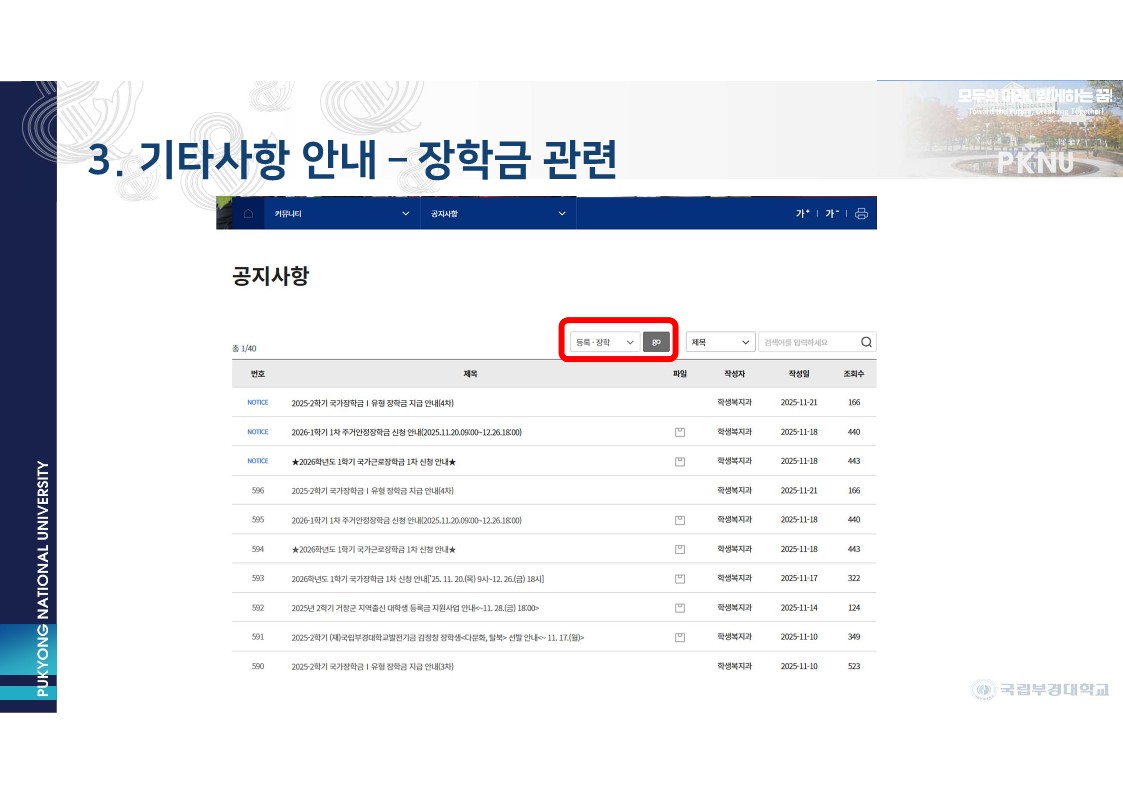Viewport: 1123px width, 794px height.
Task: Click the search magnifier icon
Action: coord(866,342)
